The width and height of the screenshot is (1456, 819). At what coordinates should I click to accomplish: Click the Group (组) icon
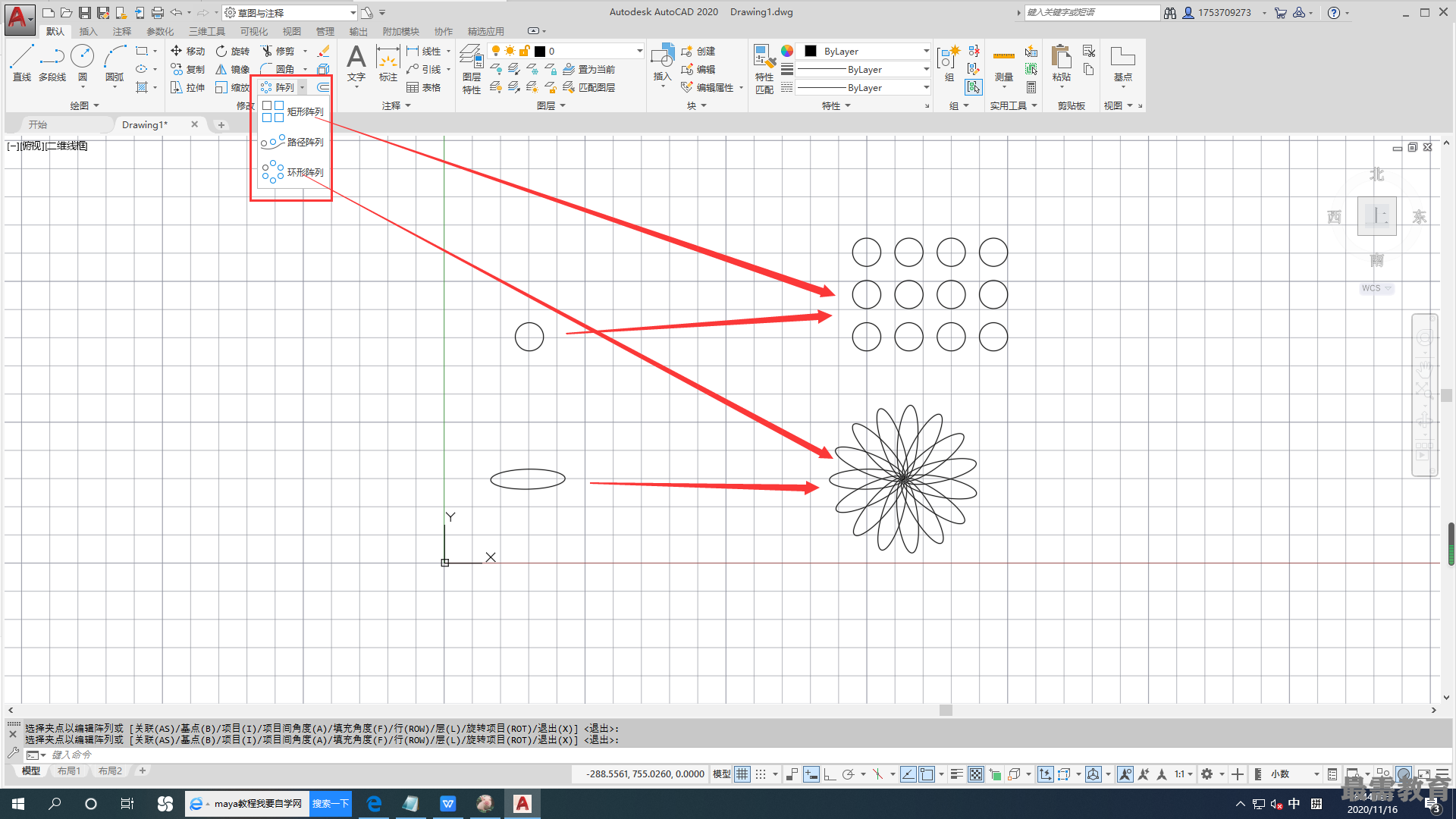[x=949, y=63]
